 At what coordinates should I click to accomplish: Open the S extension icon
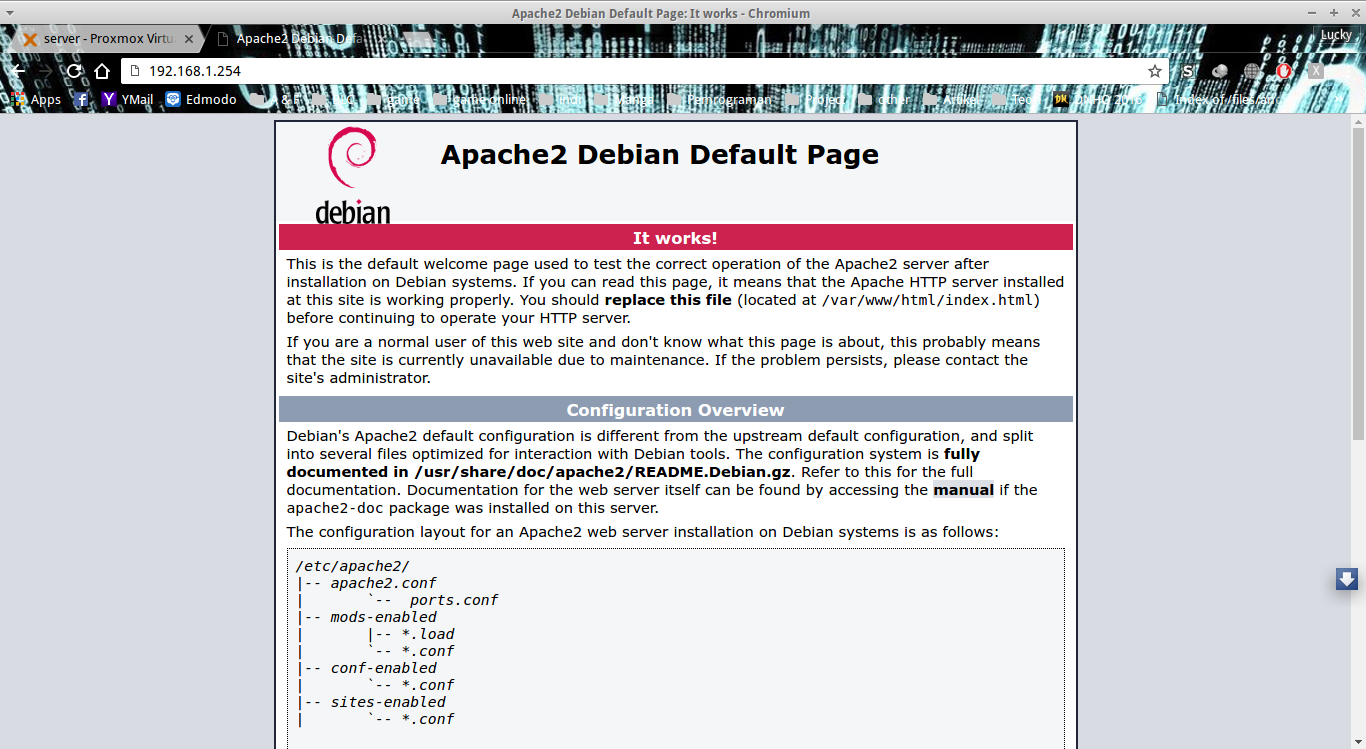point(1187,71)
